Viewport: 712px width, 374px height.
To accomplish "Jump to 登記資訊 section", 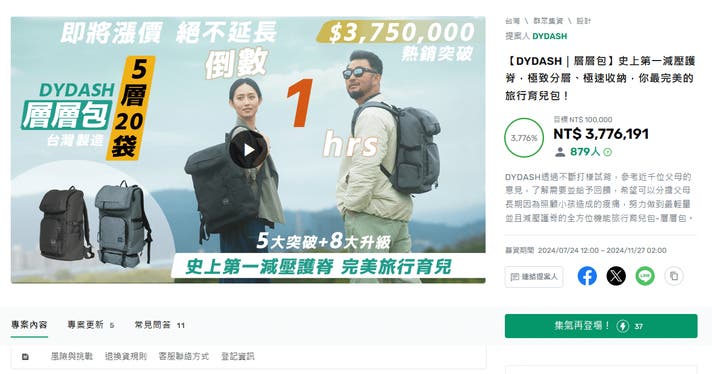I will click(x=237, y=357).
